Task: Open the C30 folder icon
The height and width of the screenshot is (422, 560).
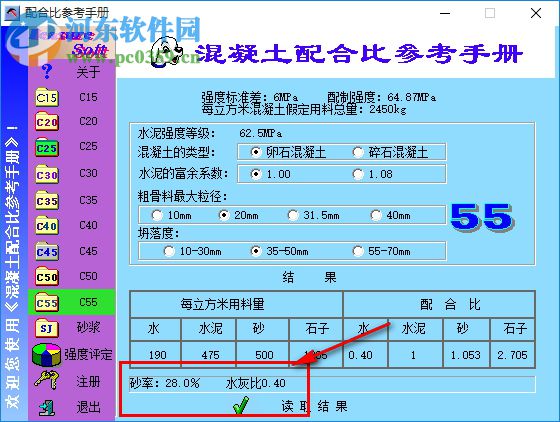Action: (47, 174)
